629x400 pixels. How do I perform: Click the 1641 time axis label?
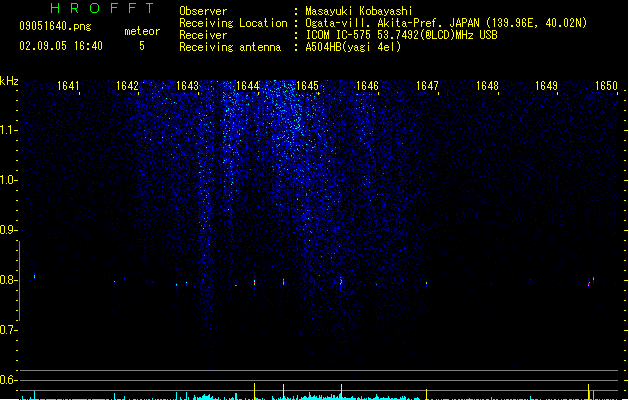68,86
